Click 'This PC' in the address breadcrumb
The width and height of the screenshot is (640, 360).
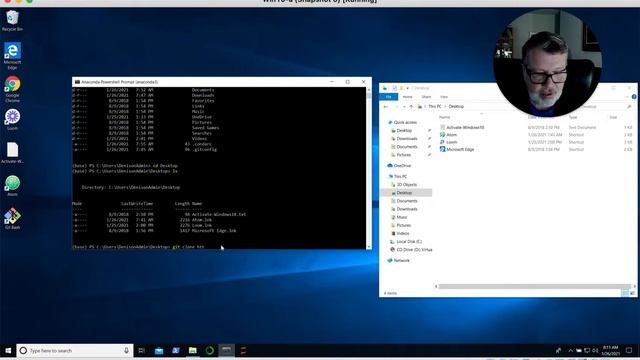click(x=435, y=107)
